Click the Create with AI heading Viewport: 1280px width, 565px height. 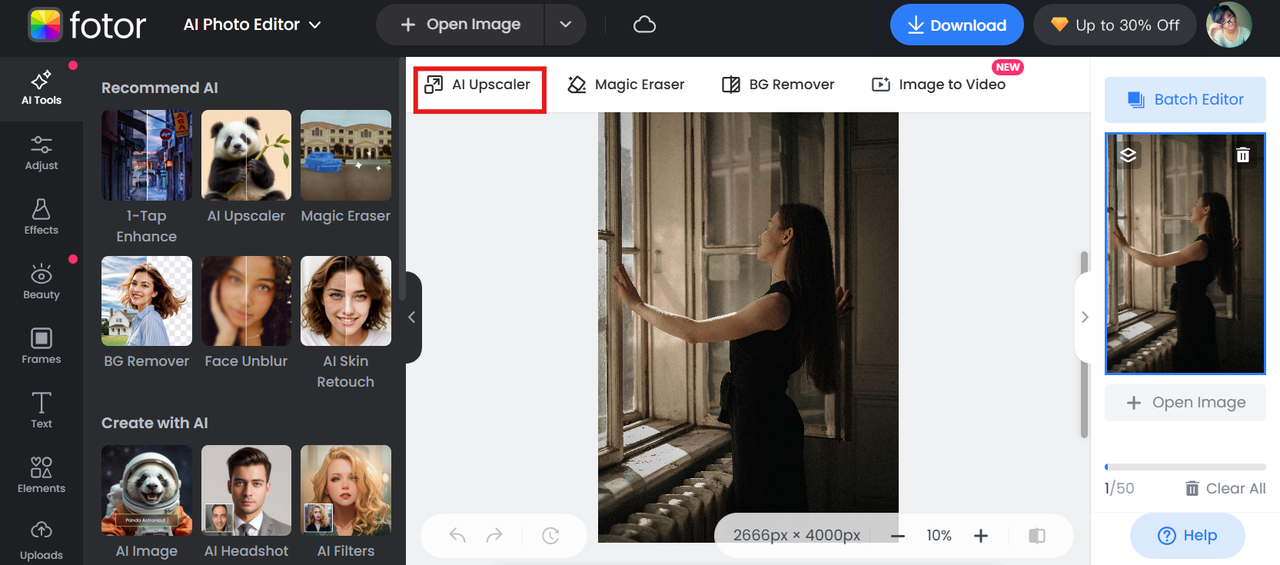click(154, 423)
